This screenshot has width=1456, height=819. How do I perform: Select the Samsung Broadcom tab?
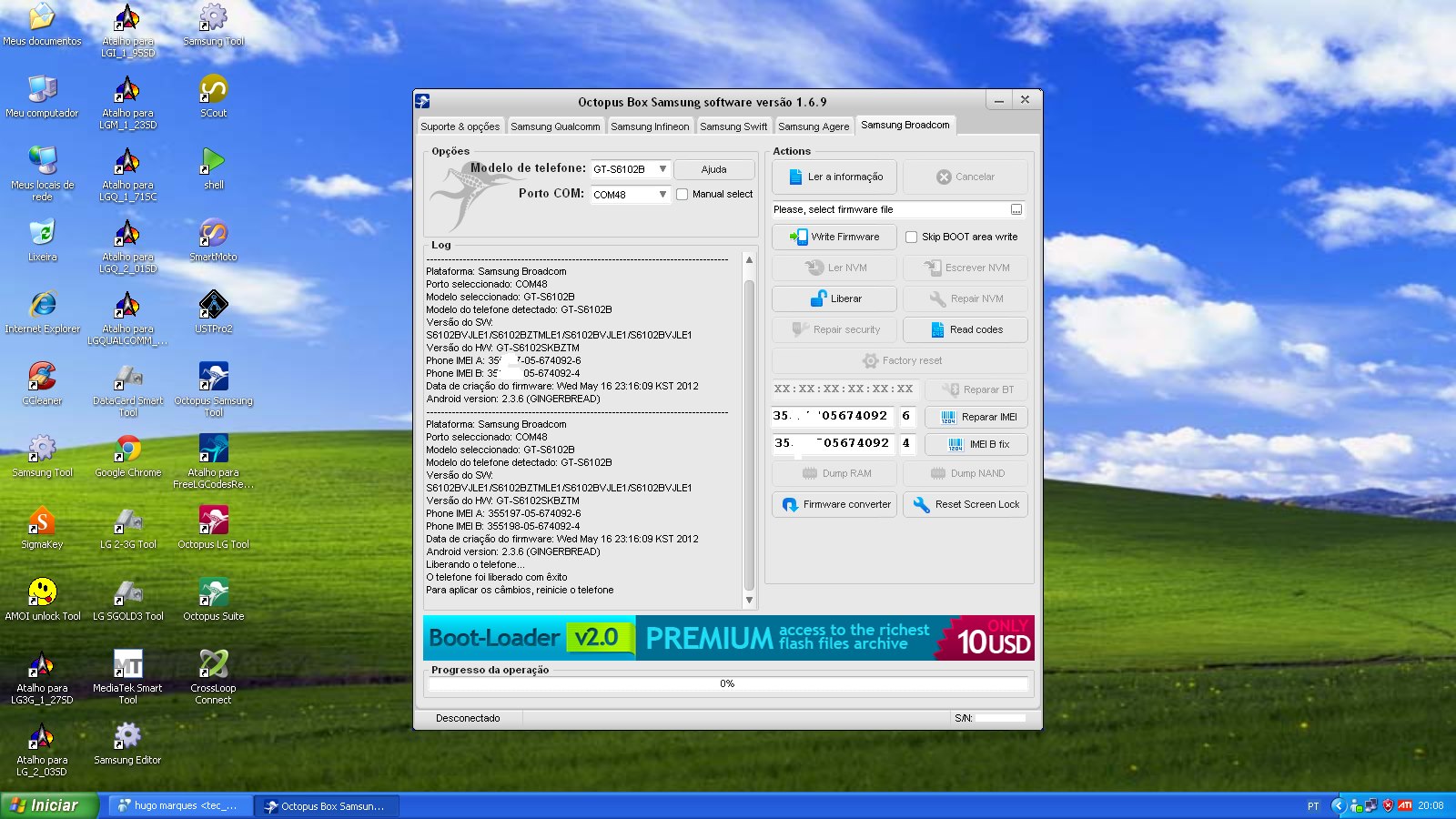coord(905,126)
